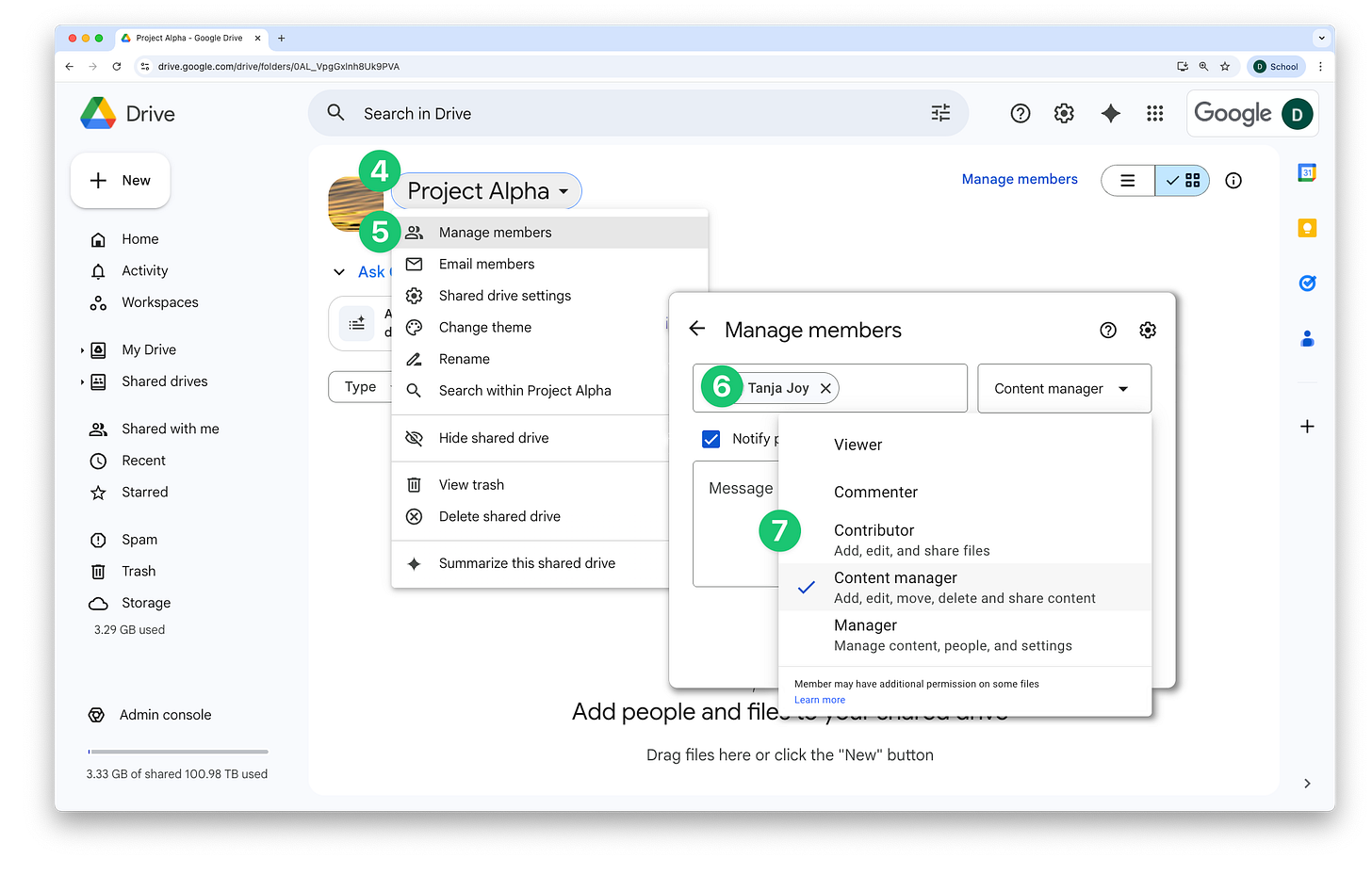Open the Learn more link
The height and width of the screenshot is (875, 1372).
(x=820, y=700)
